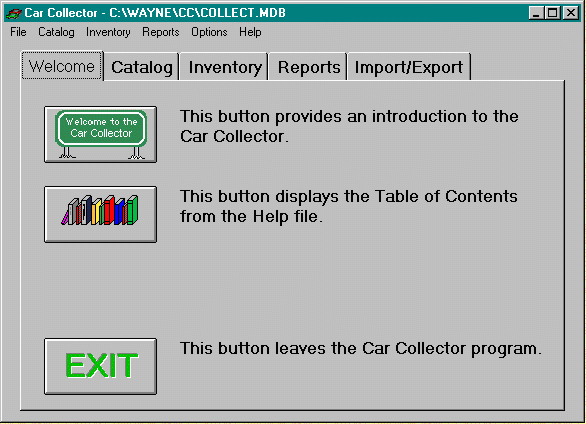Image resolution: width=586 pixels, height=424 pixels.
Task: Click the introduction description text label
Action: coord(349,126)
